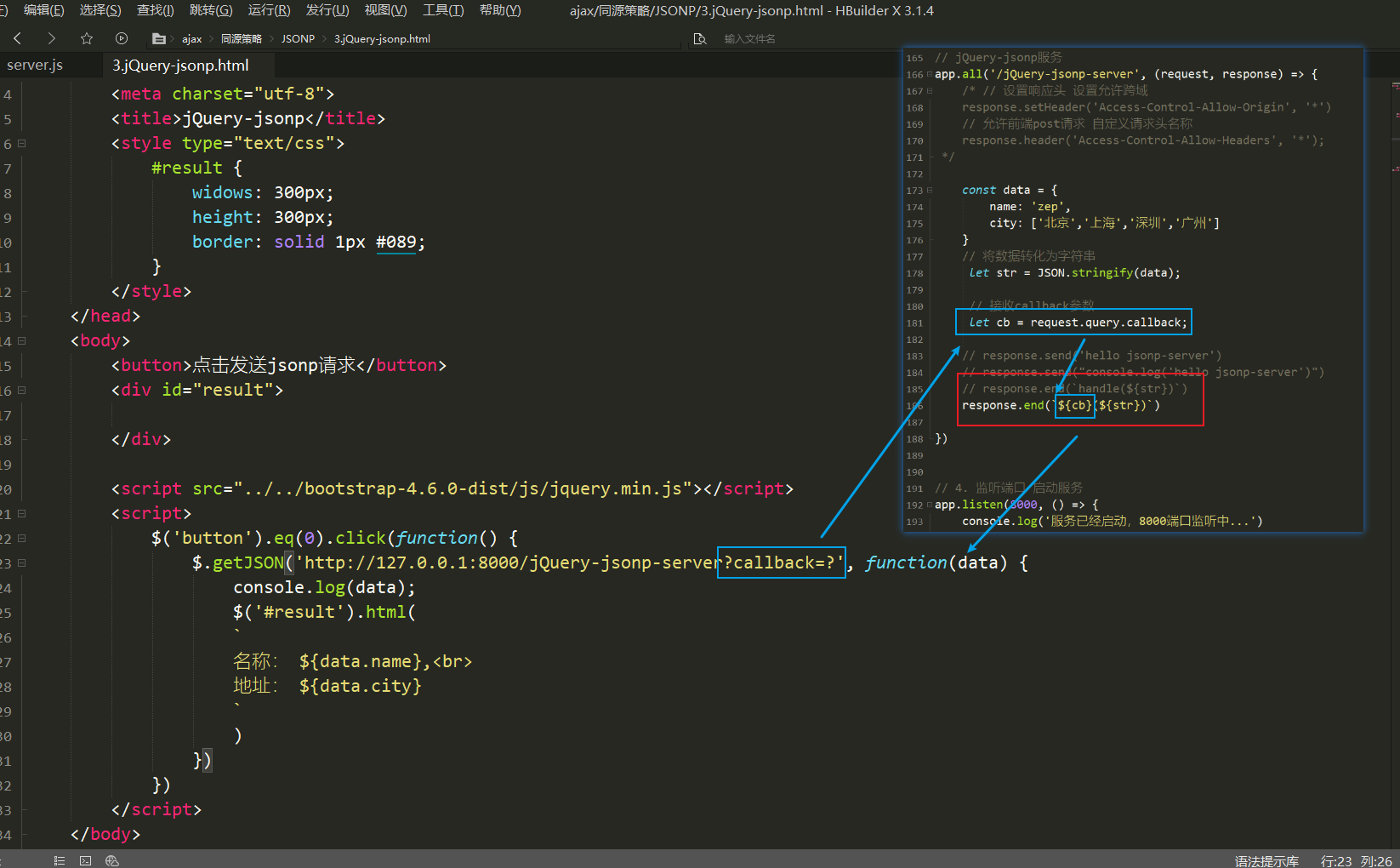Click the ajax breadcrumb segment

pos(191,39)
